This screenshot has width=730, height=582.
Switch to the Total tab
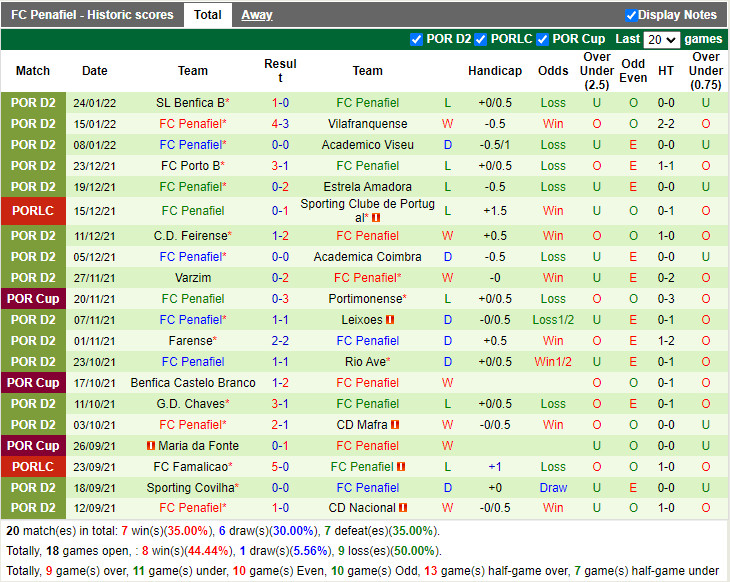(x=207, y=15)
